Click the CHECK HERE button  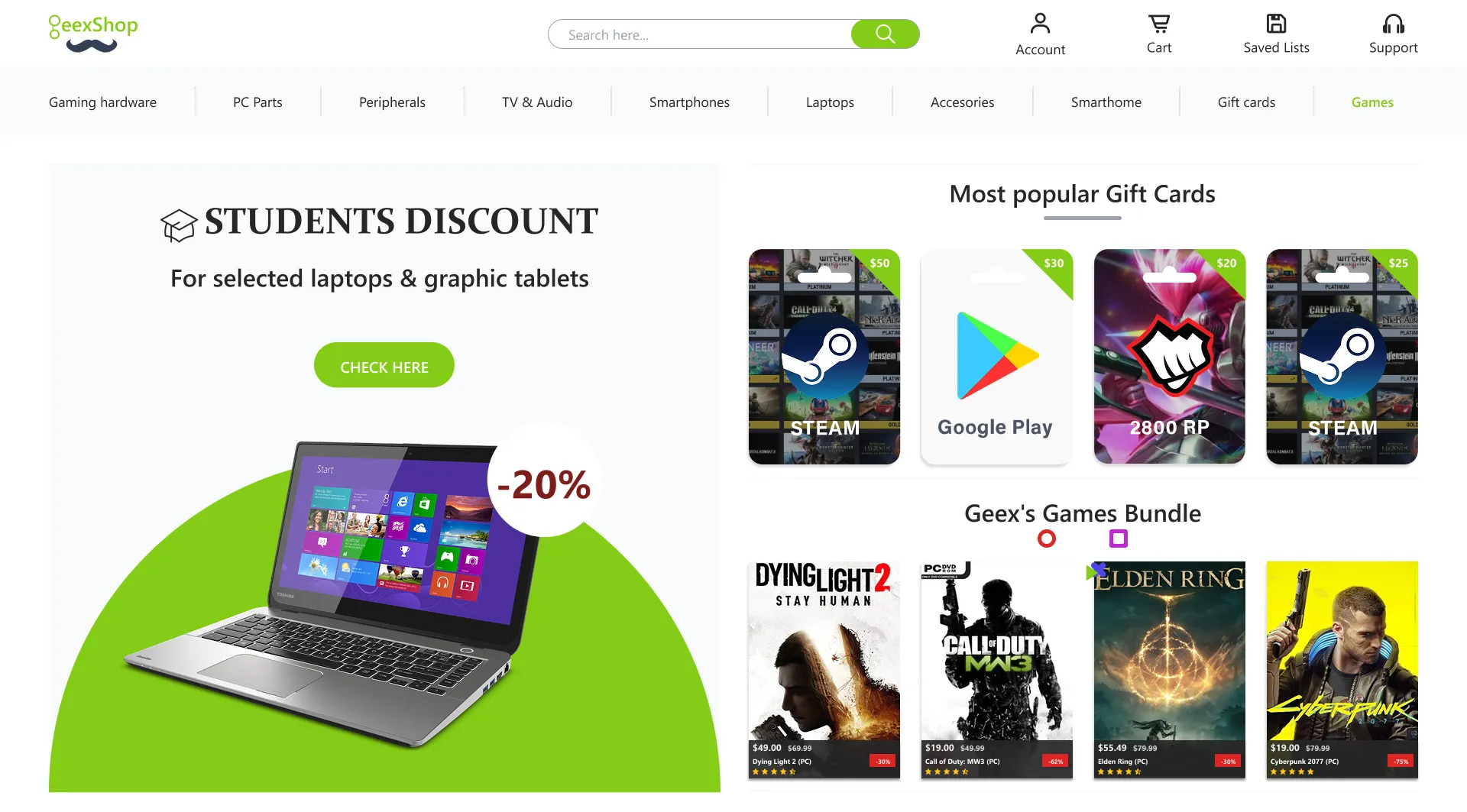click(x=384, y=365)
